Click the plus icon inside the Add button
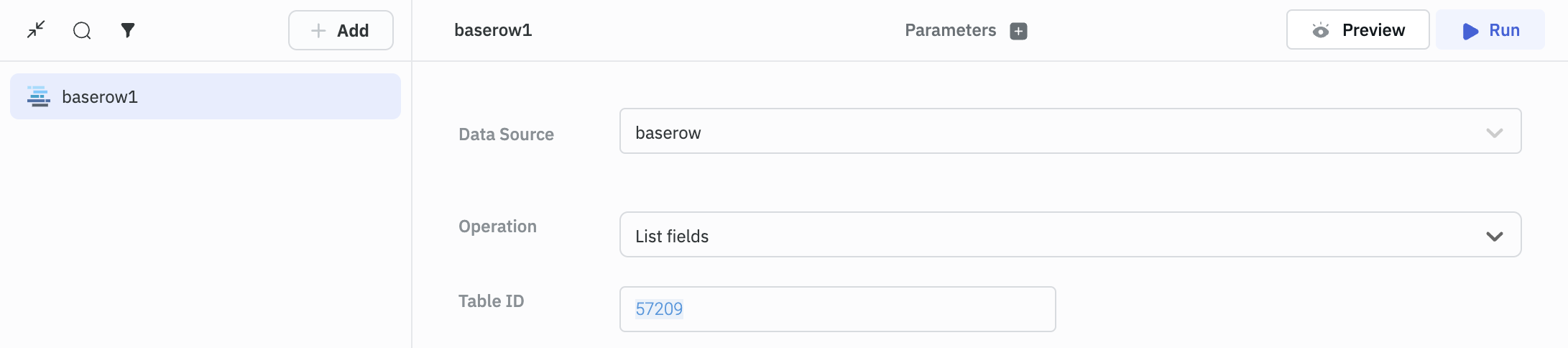This screenshot has width=1568, height=348. coord(318,30)
